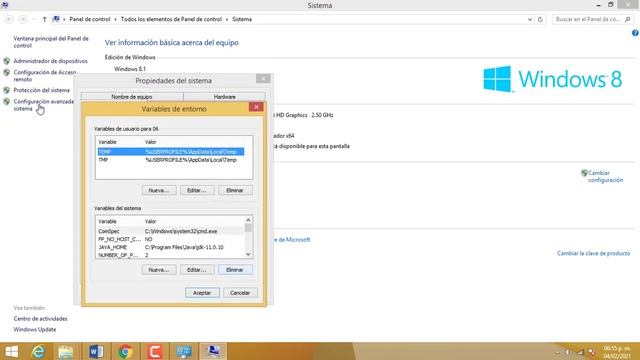
Task: Close the Variables de entorno dialog
Action: tap(256, 107)
